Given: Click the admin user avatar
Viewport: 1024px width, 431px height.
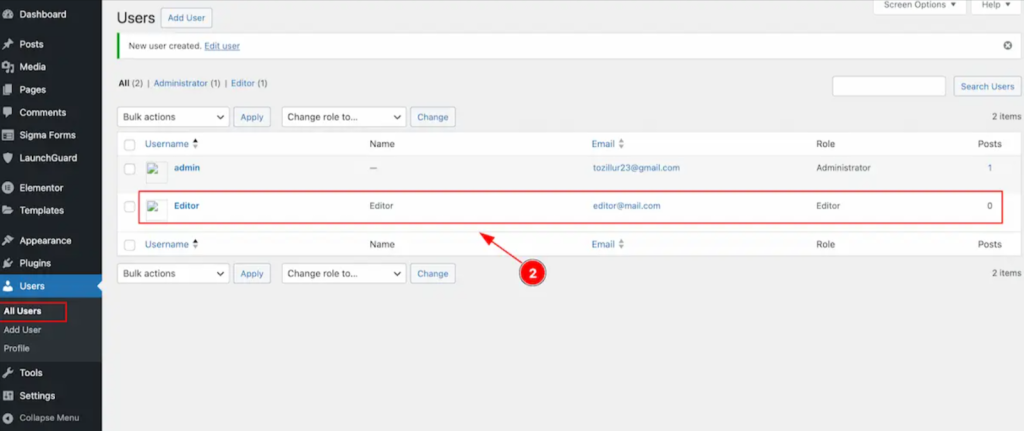Looking at the screenshot, I should click(157, 172).
